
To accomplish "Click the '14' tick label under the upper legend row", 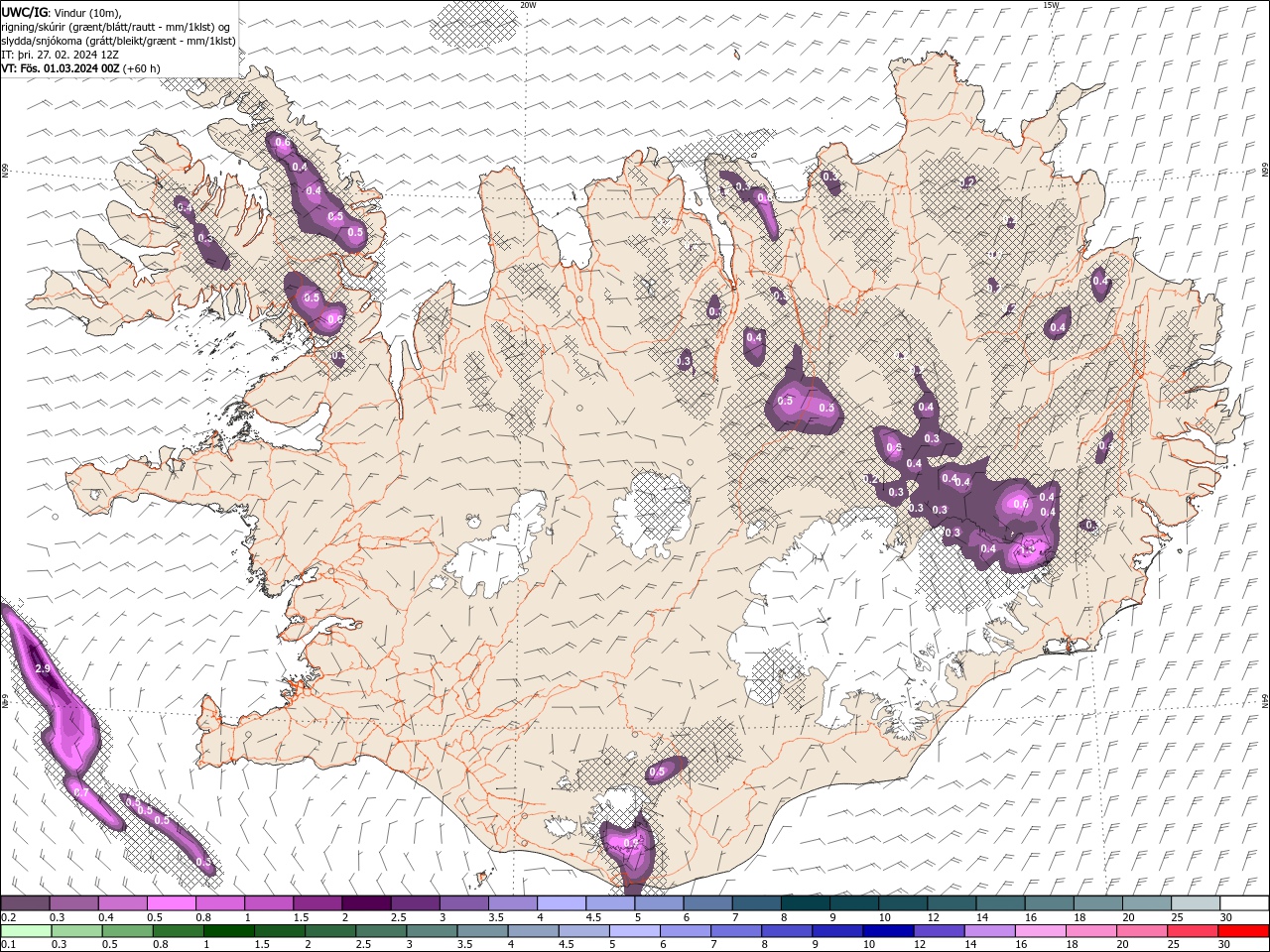I will click(x=984, y=917).
